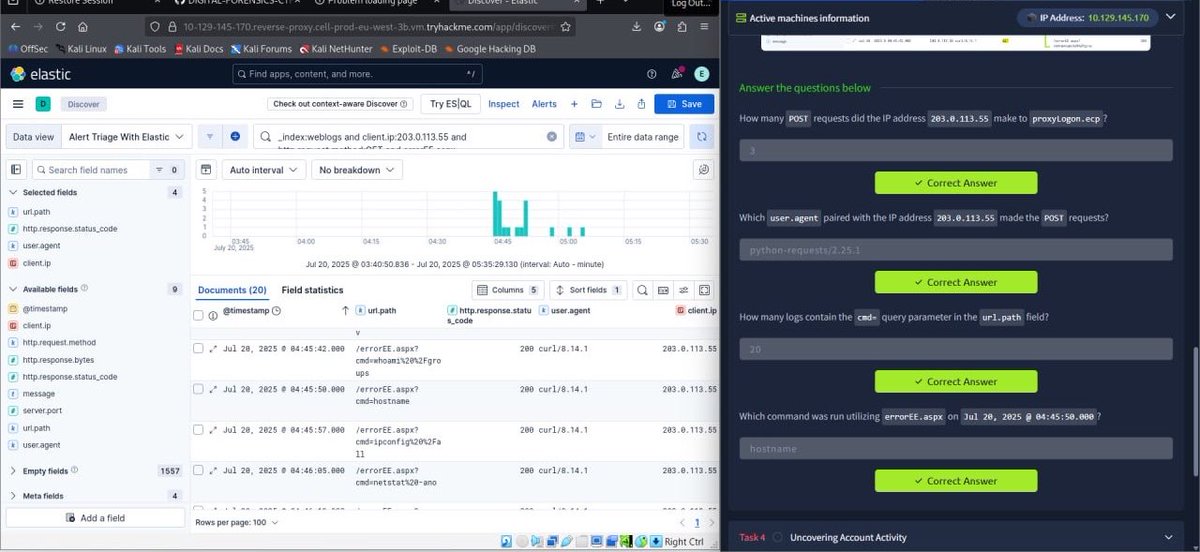The height and width of the screenshot is (552, 1200).
Task: Click the blue Save button
Action: tap(684, 104)
